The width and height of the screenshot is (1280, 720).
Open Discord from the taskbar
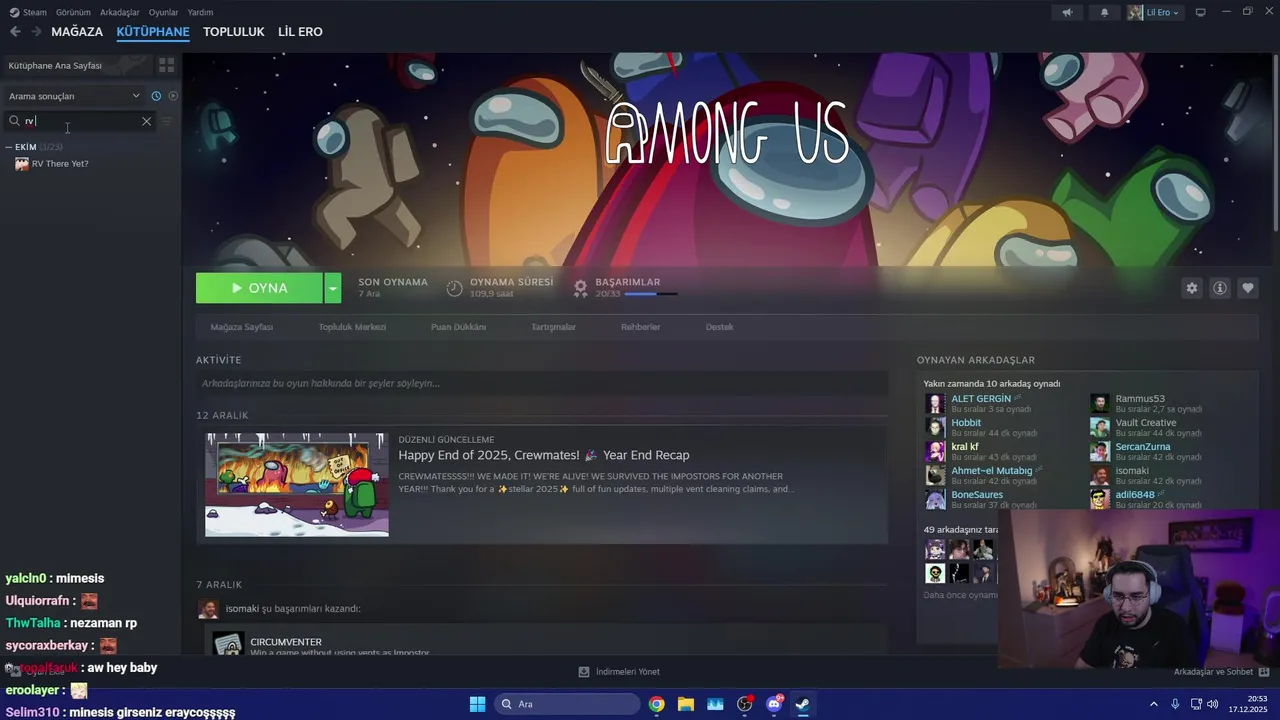(x=774, y=704)
